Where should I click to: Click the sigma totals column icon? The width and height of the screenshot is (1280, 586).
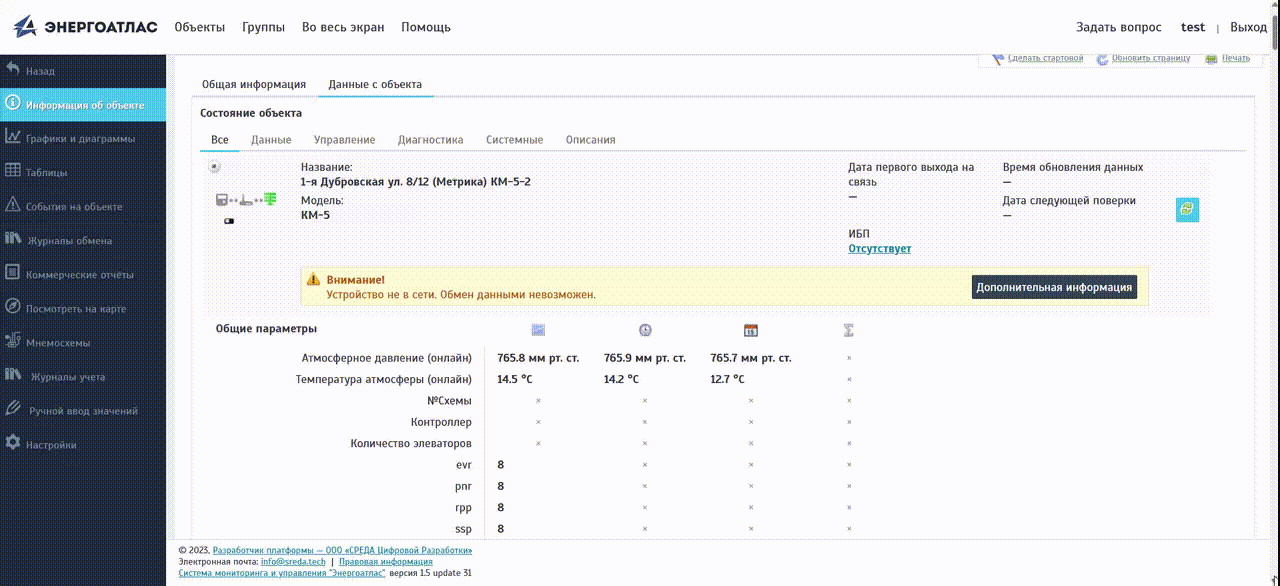[849, 330]
